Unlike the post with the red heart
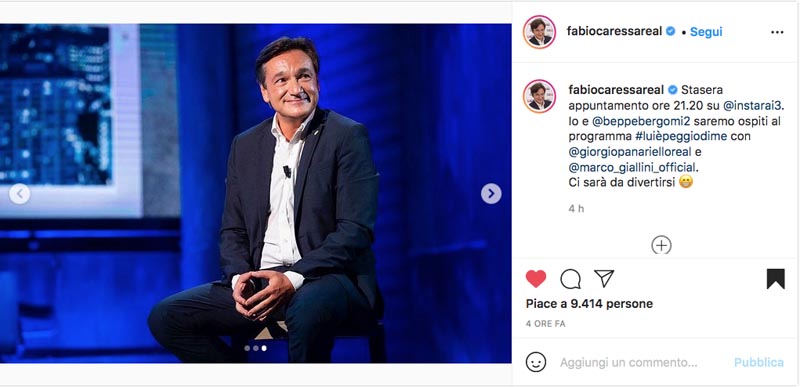Image resolution: width=800 pixels, height=387 pixels. point(536,279)
